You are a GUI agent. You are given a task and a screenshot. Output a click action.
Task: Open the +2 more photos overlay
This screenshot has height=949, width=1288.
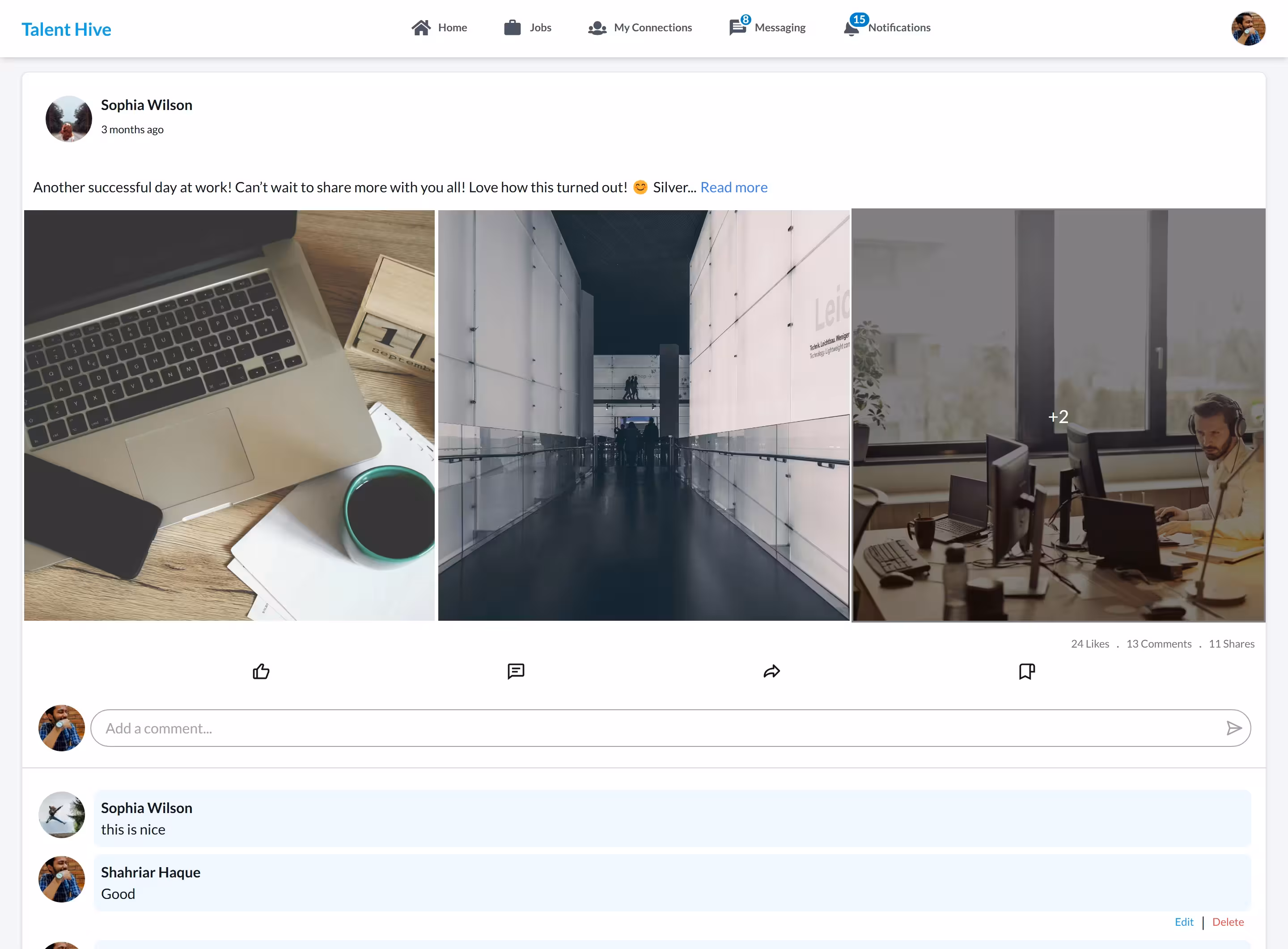click(x=1058, y=415)
